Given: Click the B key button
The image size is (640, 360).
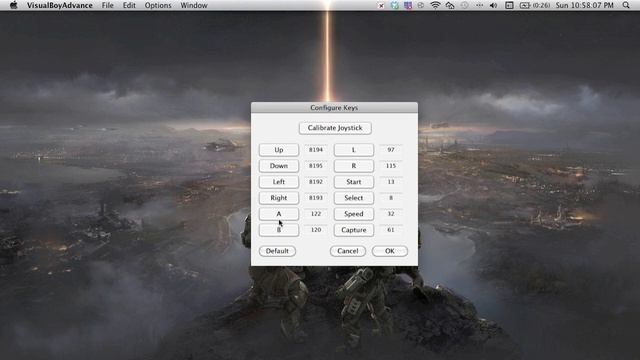Looking at the screenshot, I should (279, 230).
